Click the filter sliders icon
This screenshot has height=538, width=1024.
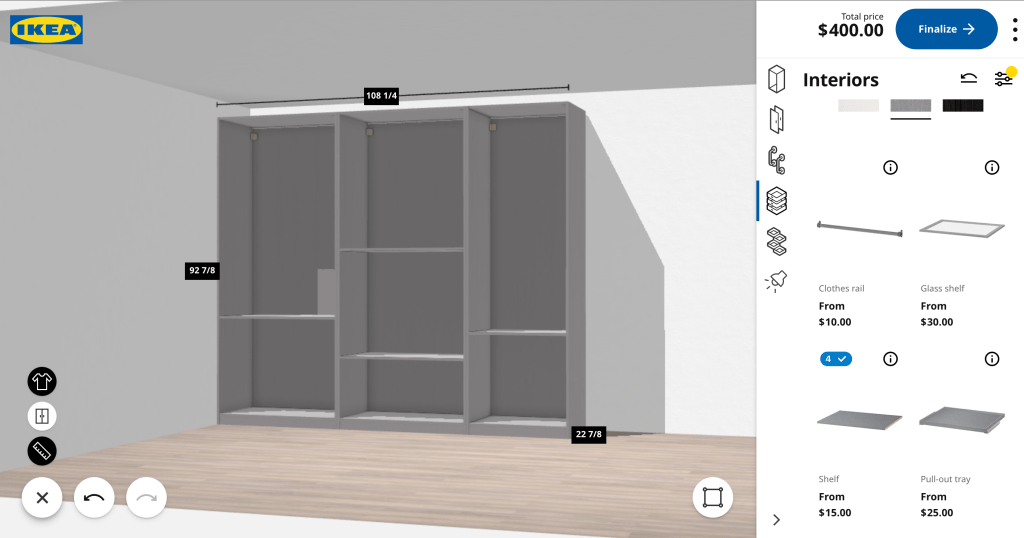click(x=1003, y=79)
